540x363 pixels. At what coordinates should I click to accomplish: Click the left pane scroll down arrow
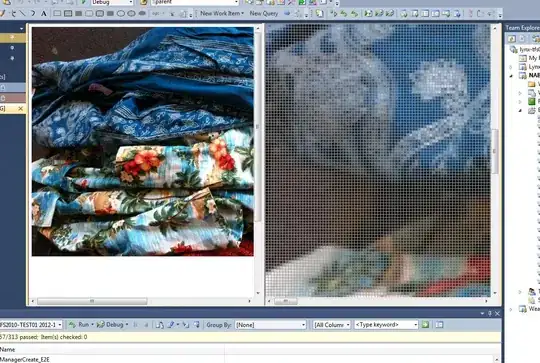tap(258, 293)
